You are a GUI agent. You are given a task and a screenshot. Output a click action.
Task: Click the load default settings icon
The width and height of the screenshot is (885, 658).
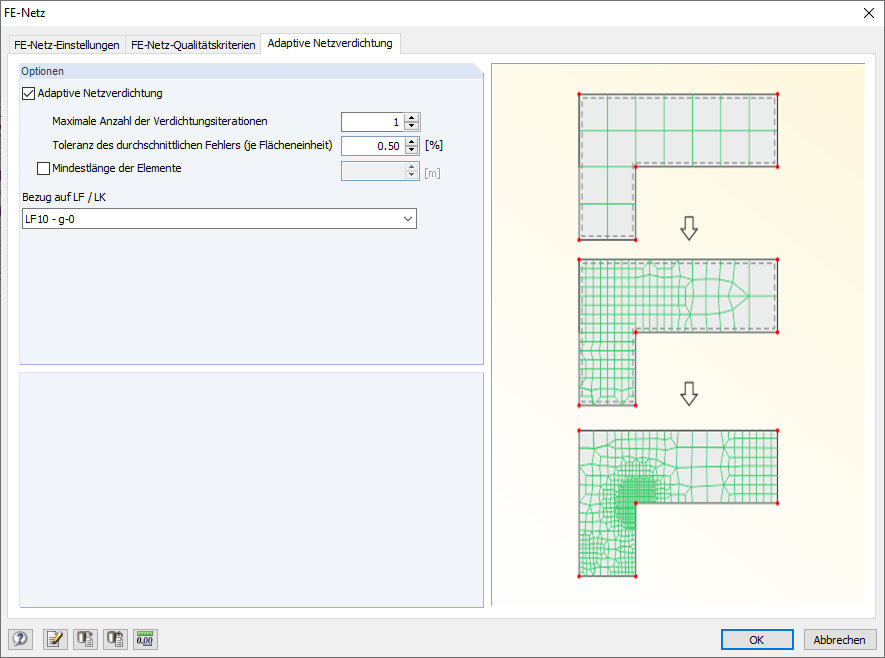85,639
